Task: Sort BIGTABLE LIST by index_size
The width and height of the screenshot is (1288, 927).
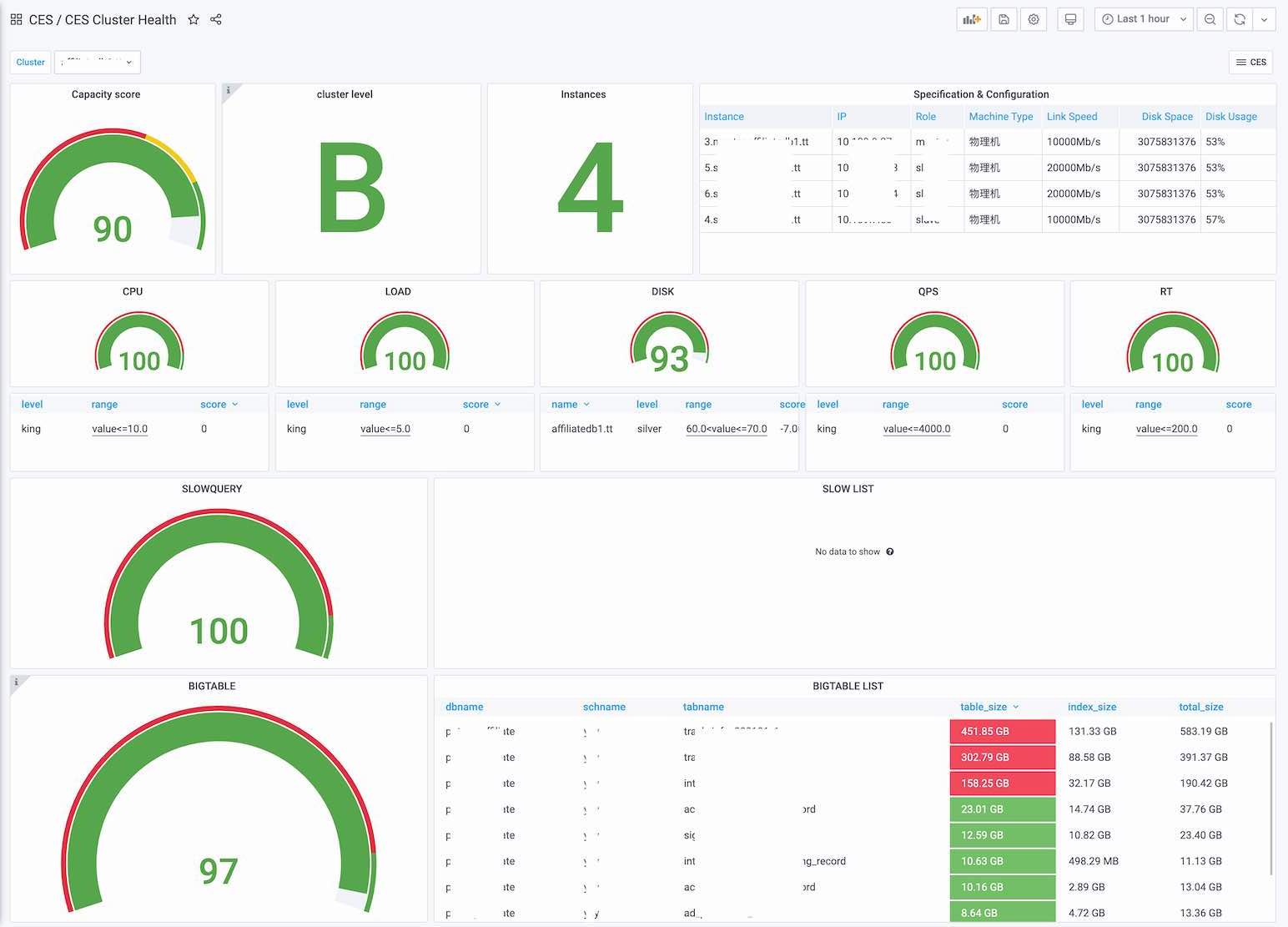Action: [1092, 707]
